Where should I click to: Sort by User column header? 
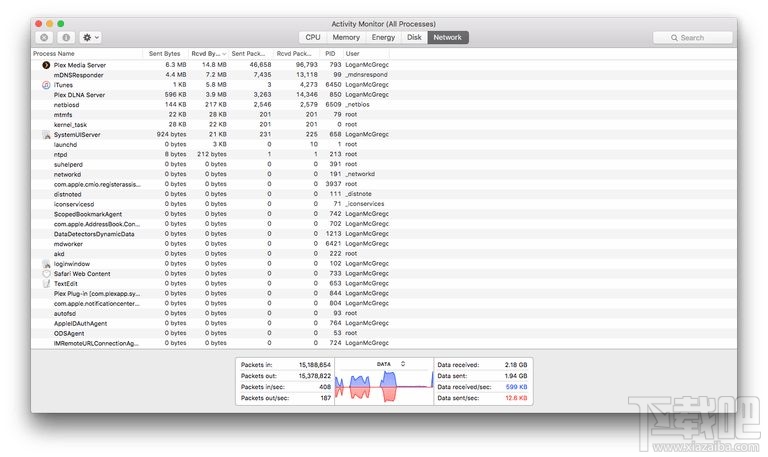point(367,53)
